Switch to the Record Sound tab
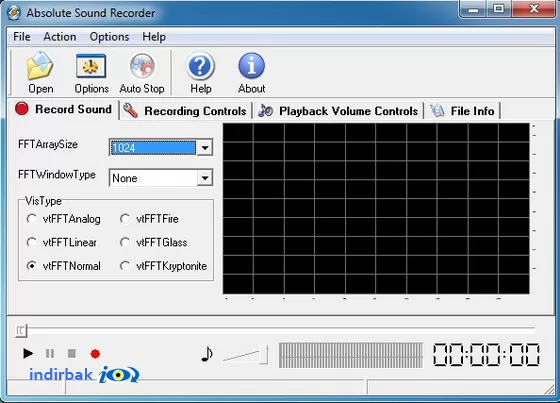This screenshot has width=560, height=403. 64,109
